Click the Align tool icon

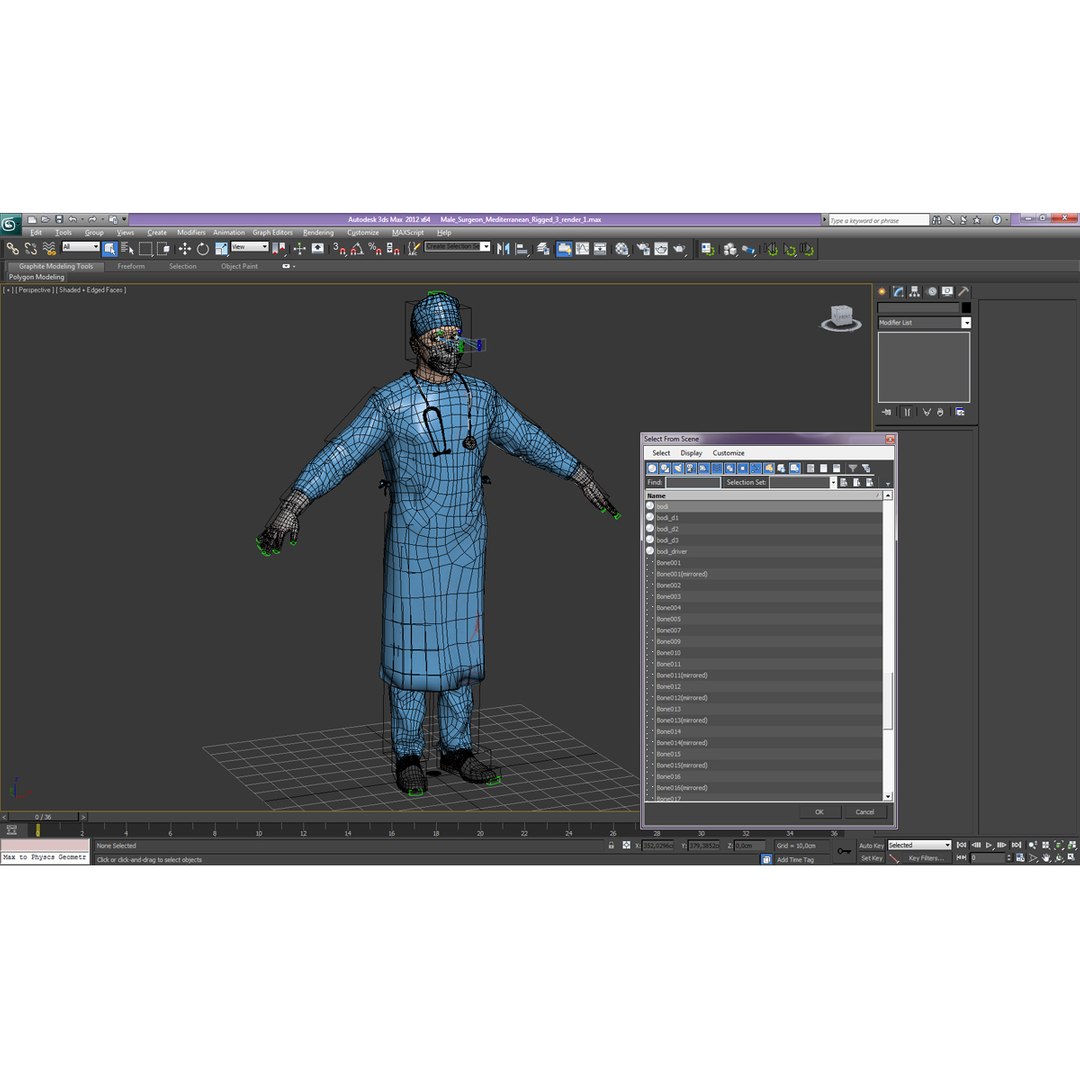tap(522, 249)
